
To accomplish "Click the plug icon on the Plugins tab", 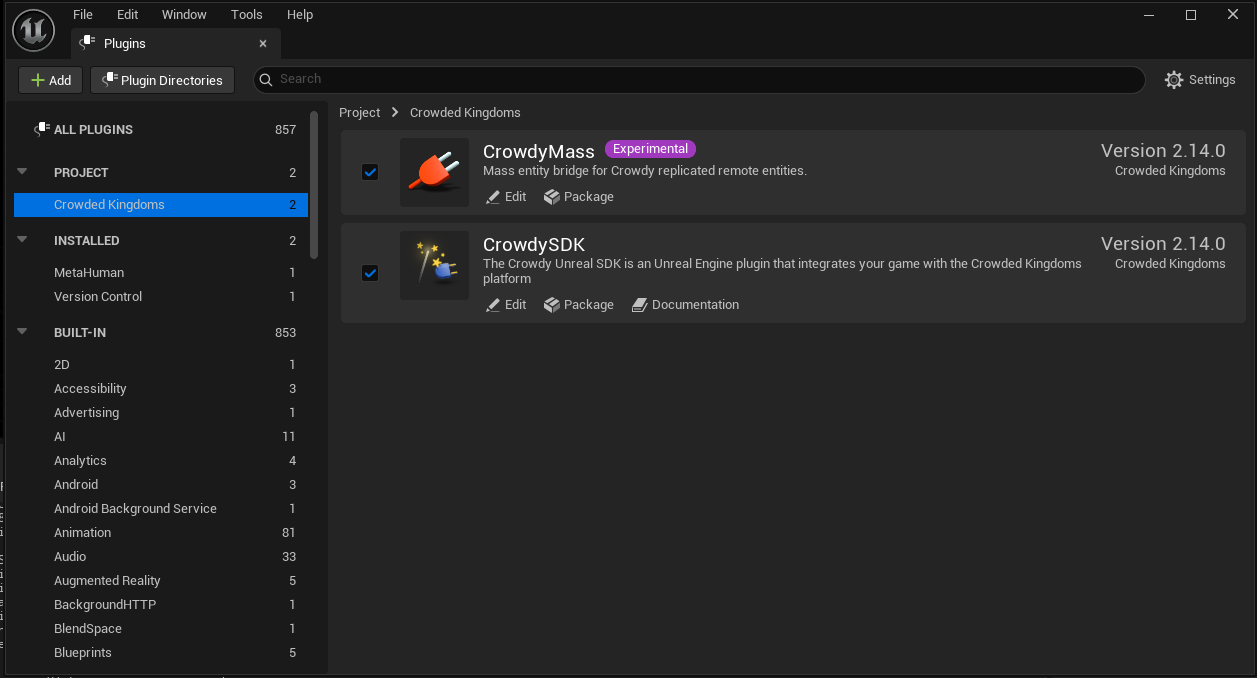I will tap(87, 43).
